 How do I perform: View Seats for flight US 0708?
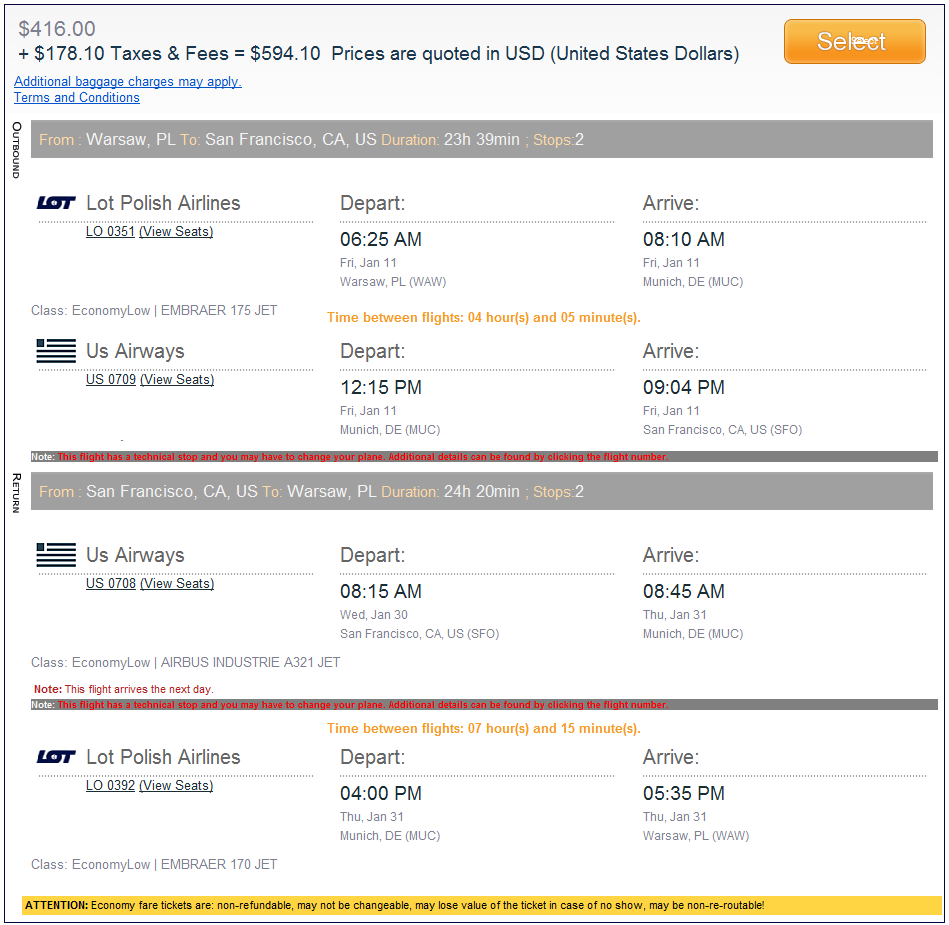click(x=177, y=584)
